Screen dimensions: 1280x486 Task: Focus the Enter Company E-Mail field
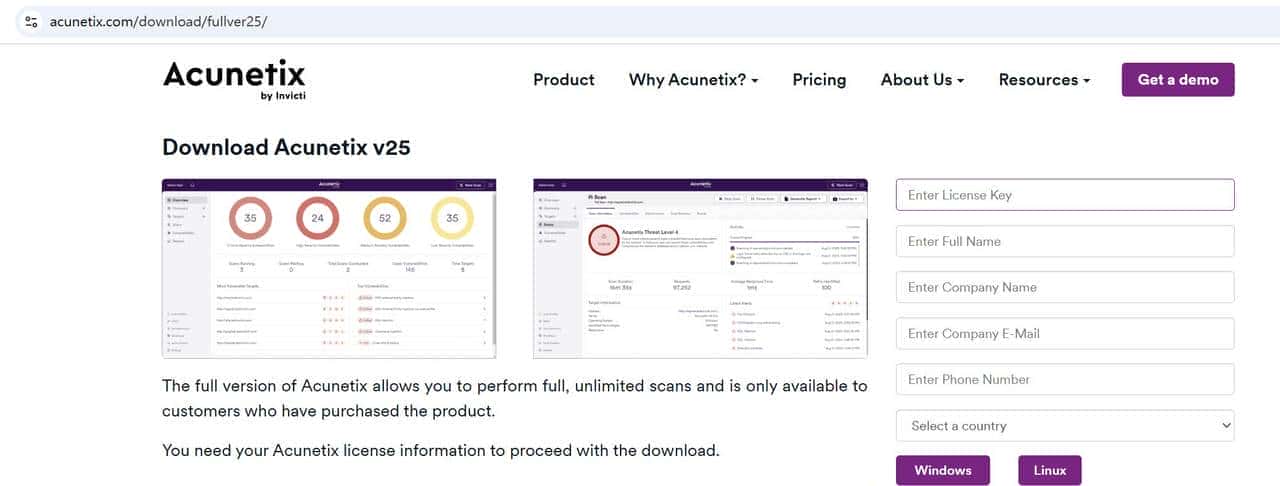point(1065,333)
